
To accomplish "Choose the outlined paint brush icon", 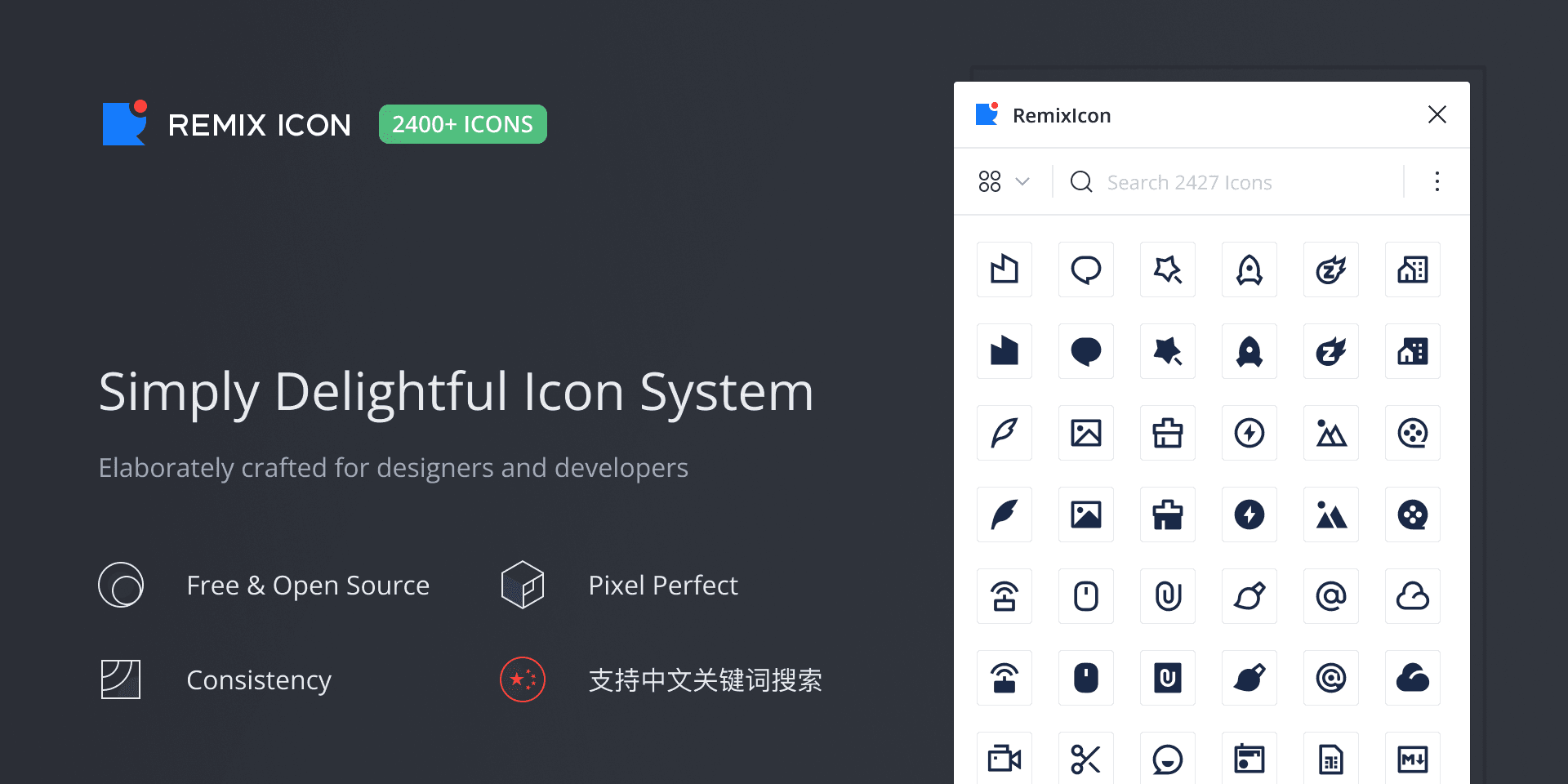I will 1249,596.
